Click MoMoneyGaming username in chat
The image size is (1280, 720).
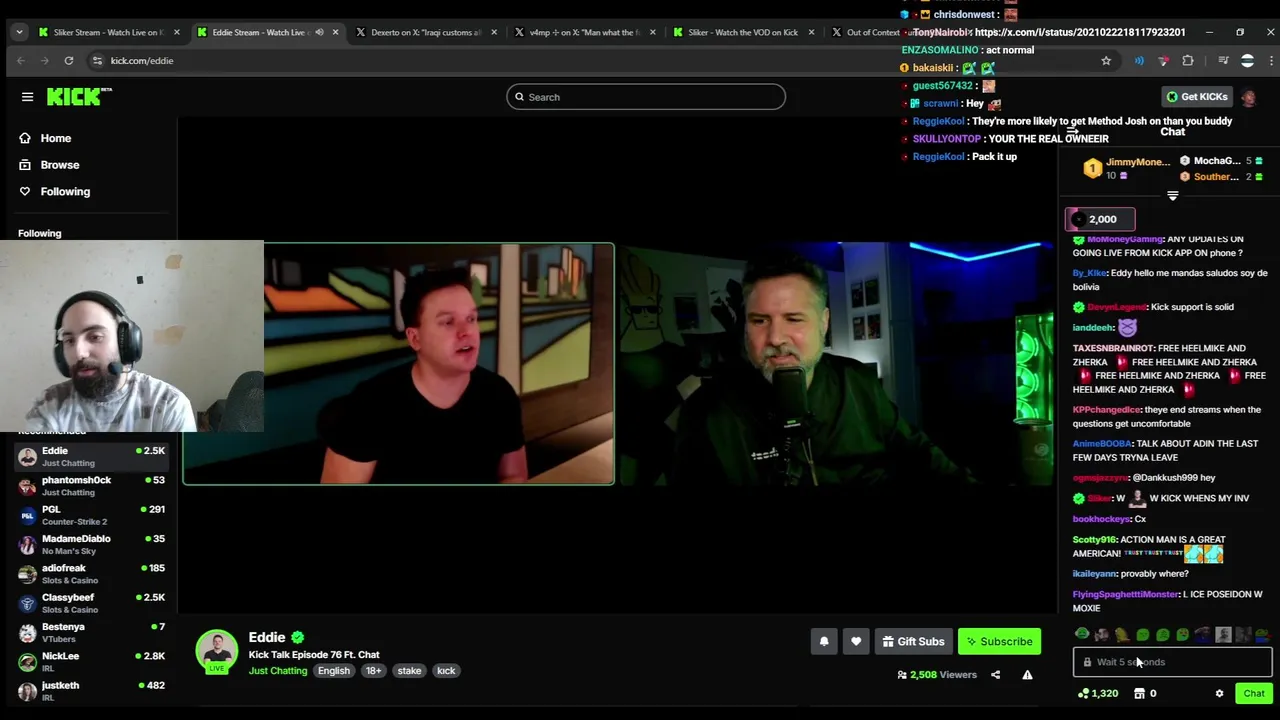[x=1125, y=239]
